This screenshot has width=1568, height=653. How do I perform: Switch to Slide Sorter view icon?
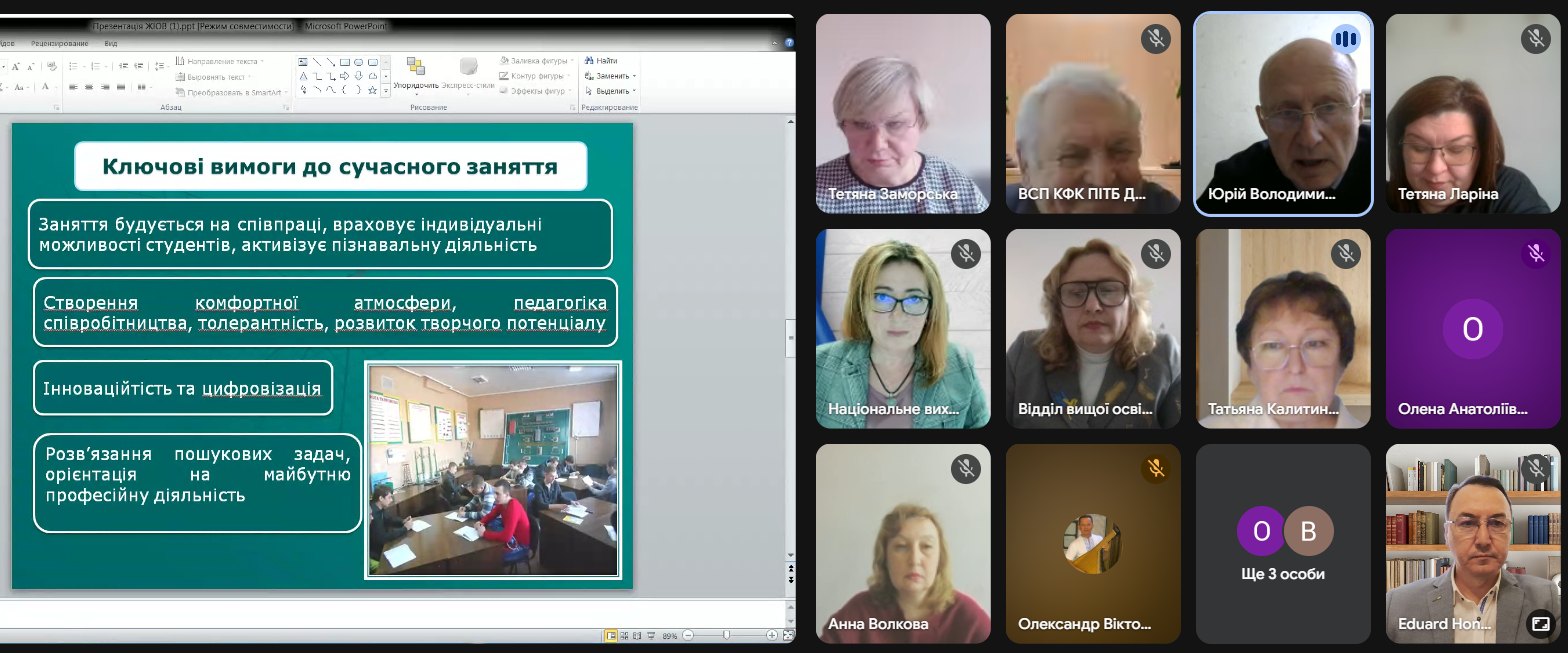coord(625,635)
